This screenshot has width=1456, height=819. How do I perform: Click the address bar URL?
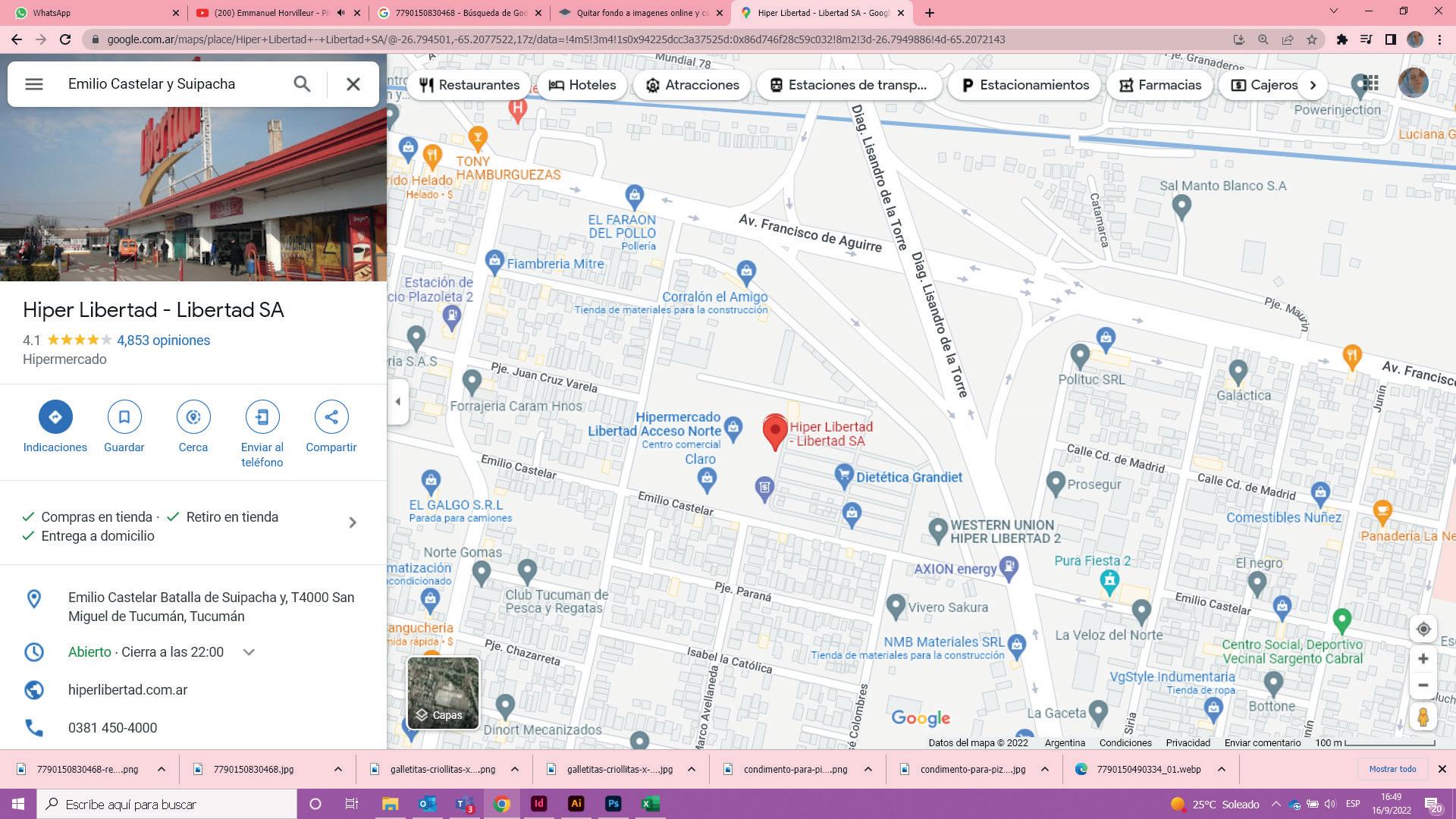coord(556,39)
